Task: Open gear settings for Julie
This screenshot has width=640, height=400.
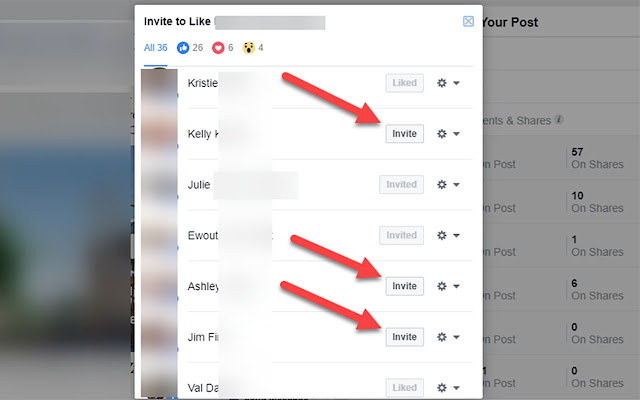Action: tap(442, 184)
